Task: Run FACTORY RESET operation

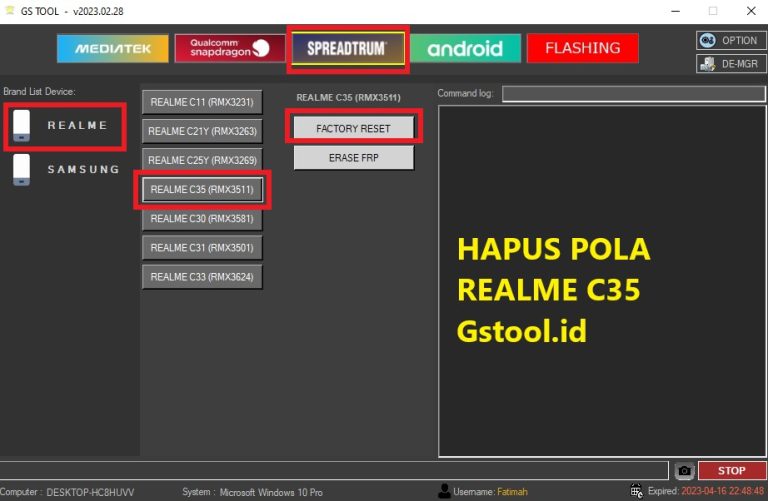Action: click(x=354, y=128)
